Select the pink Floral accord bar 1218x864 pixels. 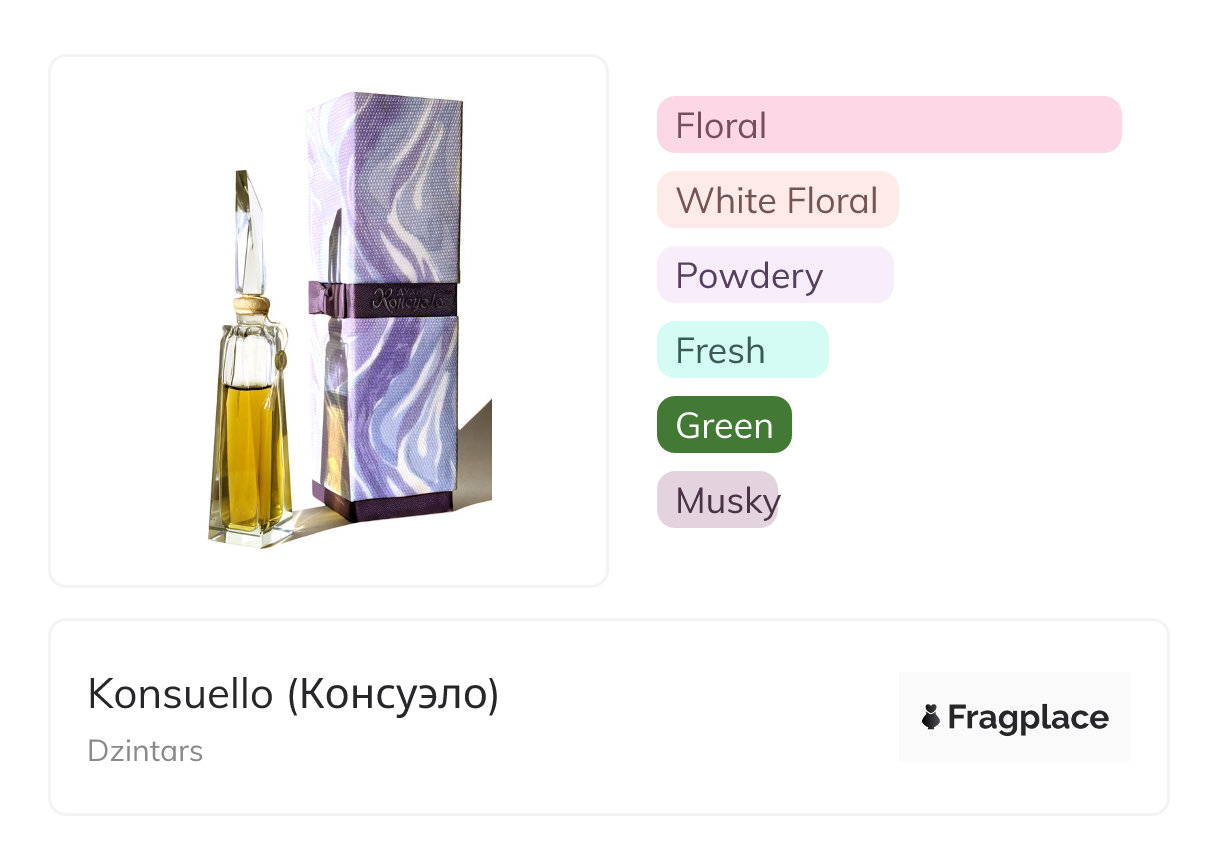(888, 125)
